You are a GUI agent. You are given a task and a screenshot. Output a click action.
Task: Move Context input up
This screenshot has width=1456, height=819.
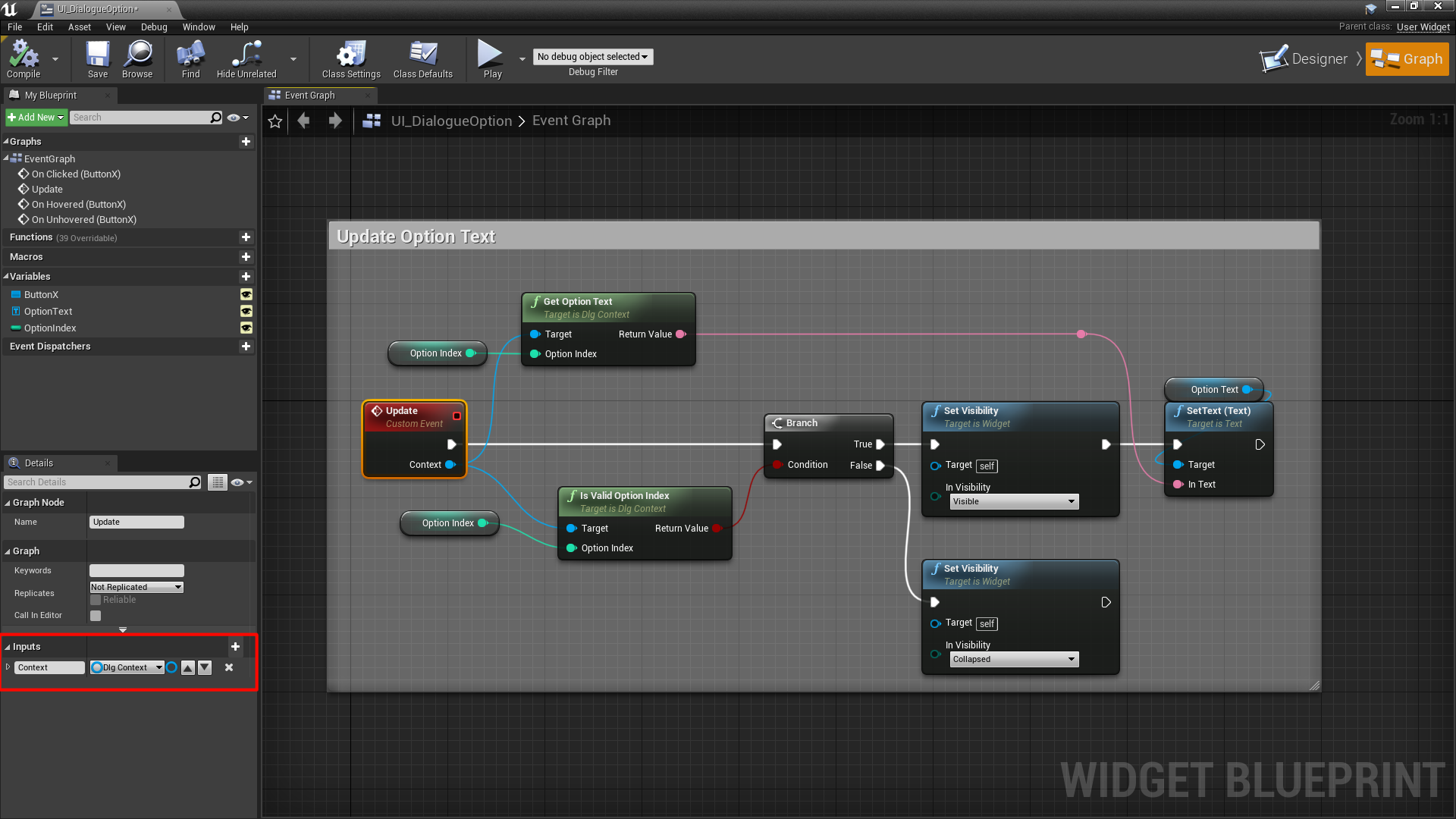[x=188, y=668]
